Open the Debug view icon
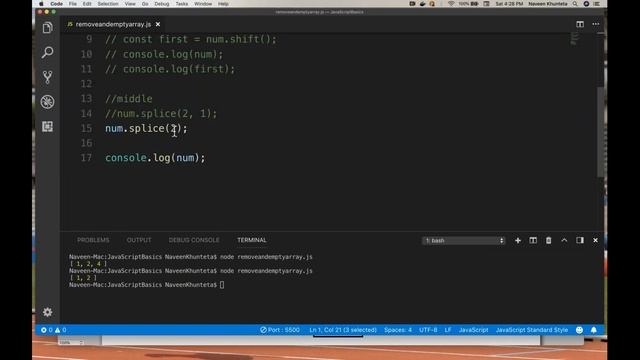The height and width of the screenshot is (360, 640). tap(47, 102)
